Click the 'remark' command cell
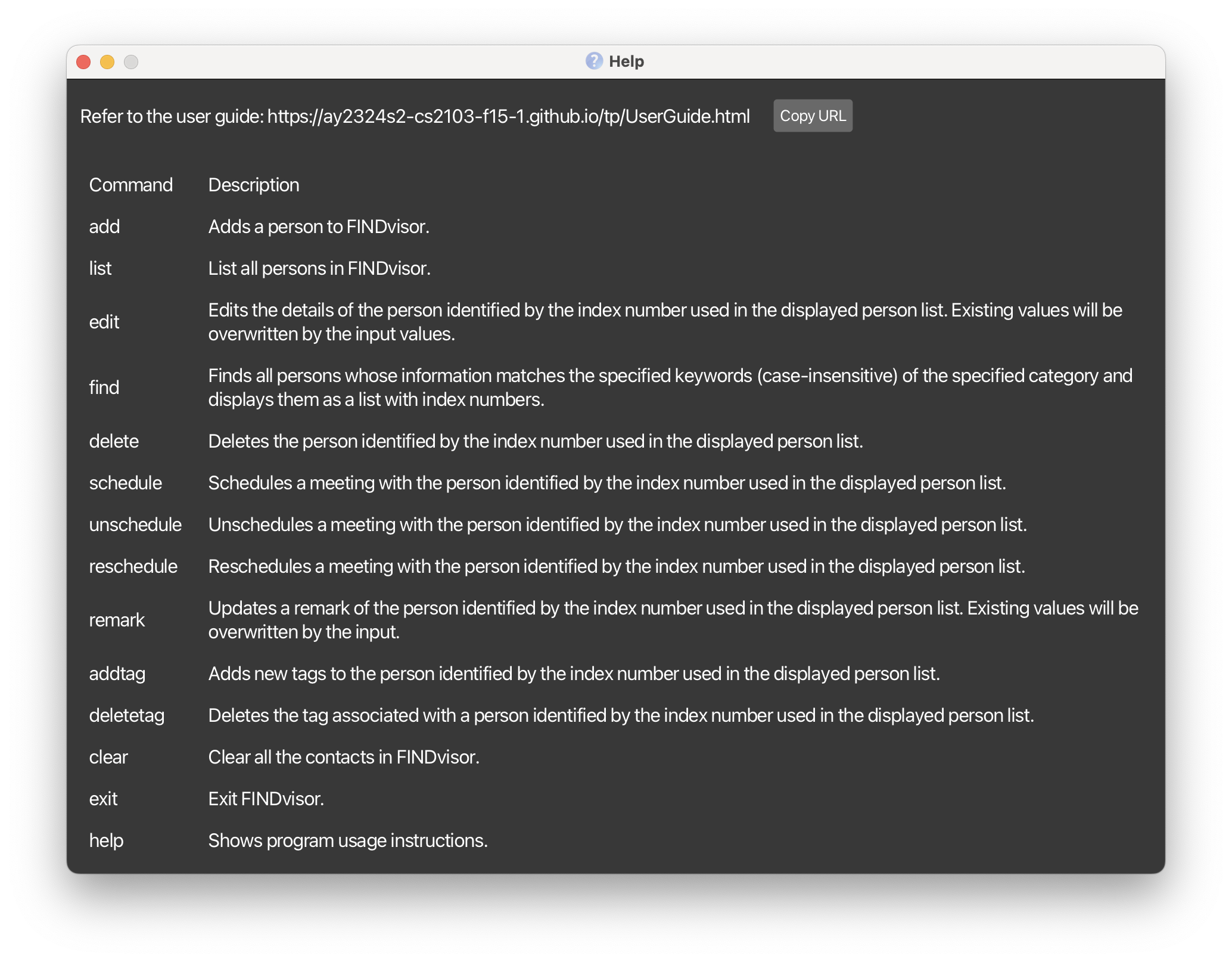The height and width of the screenshot is (962, 1232). [117, 620]
